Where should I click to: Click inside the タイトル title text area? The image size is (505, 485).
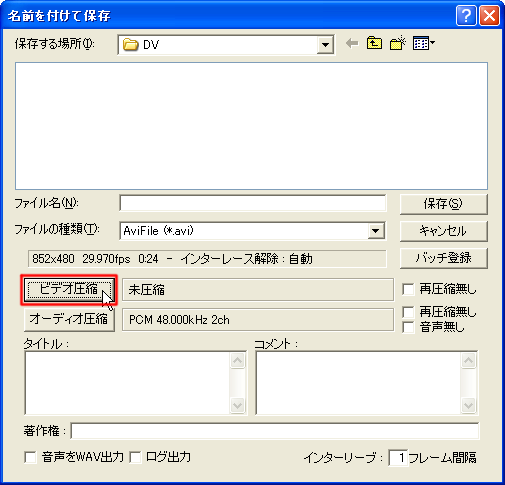pos(127,383)
